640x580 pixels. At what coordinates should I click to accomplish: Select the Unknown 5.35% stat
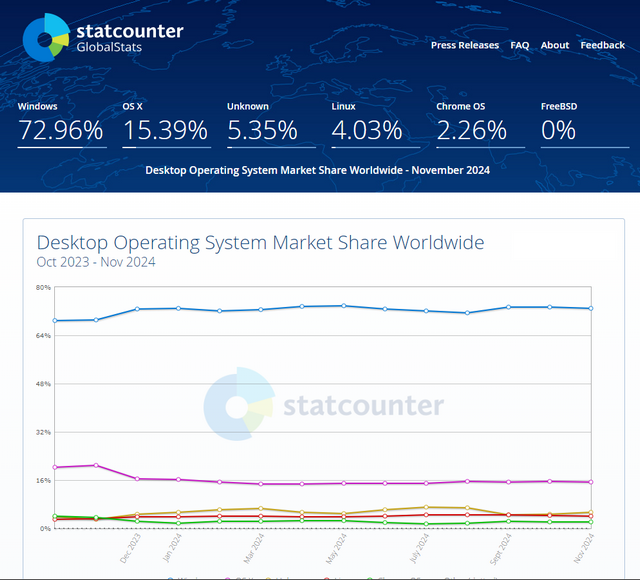271,124
